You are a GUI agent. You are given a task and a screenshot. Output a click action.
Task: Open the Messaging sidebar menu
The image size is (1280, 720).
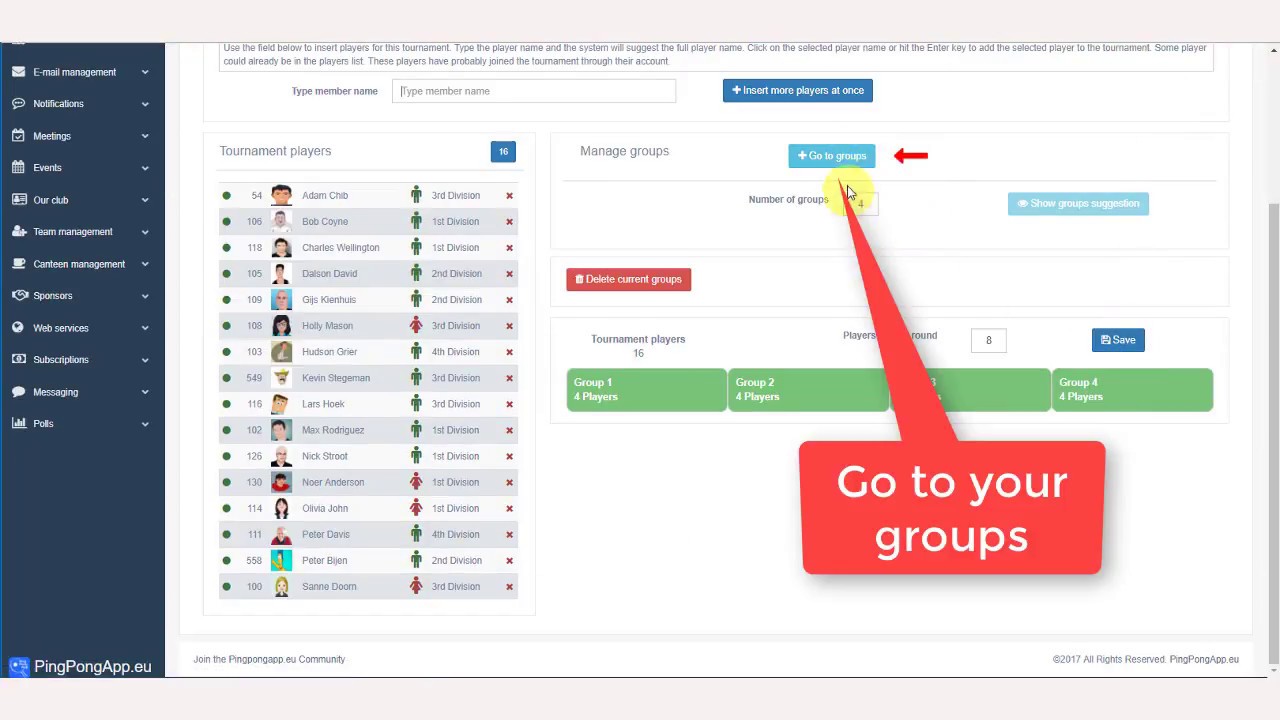point(82,392)
